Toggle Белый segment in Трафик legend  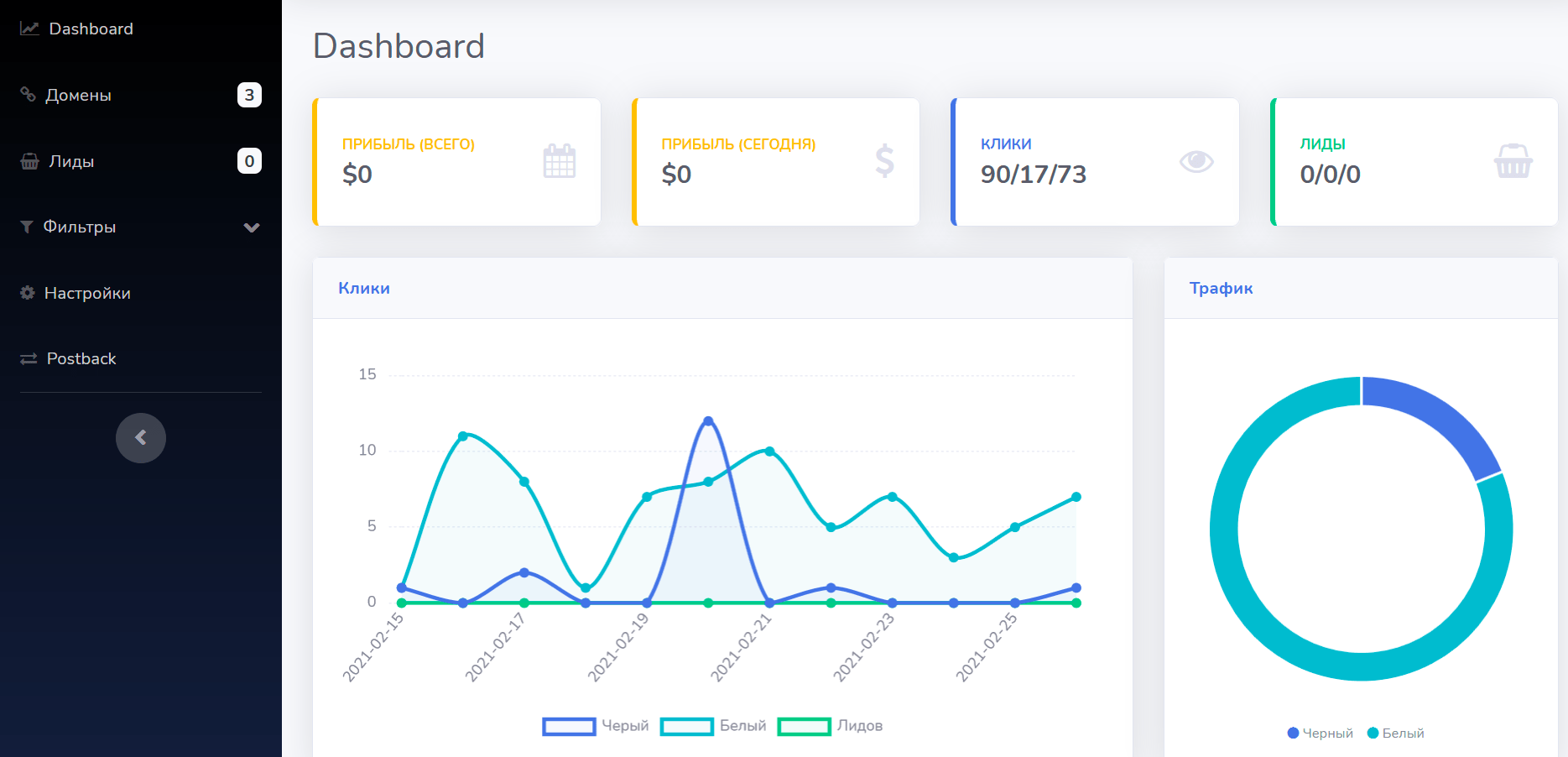coord(1396,734)
